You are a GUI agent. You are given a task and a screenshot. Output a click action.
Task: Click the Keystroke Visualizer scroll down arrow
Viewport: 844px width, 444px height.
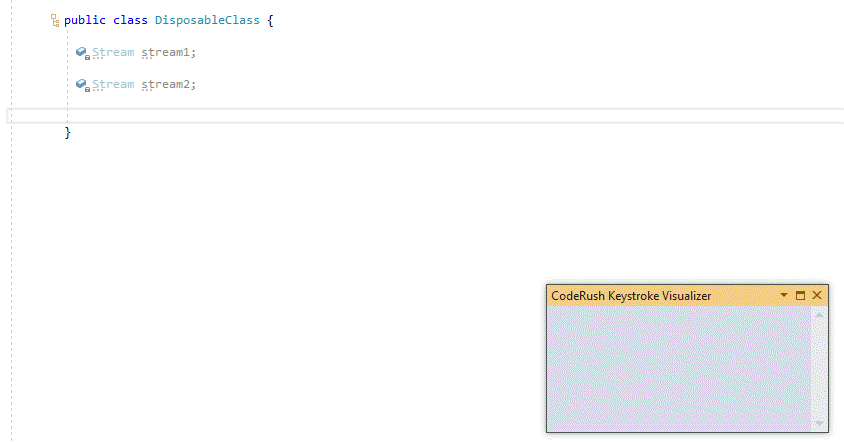coord(819,424)
